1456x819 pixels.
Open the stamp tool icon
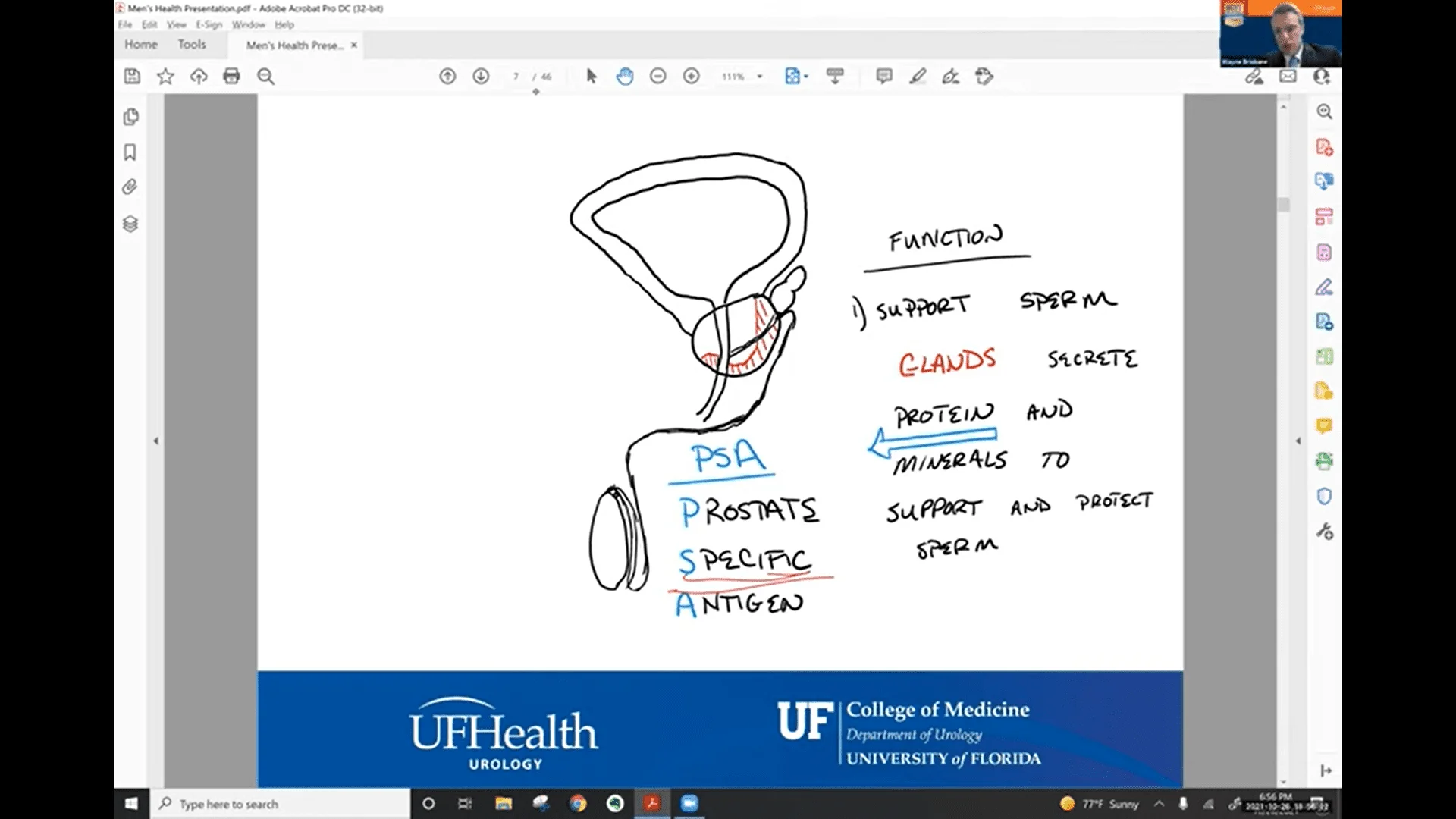point(984,76)
